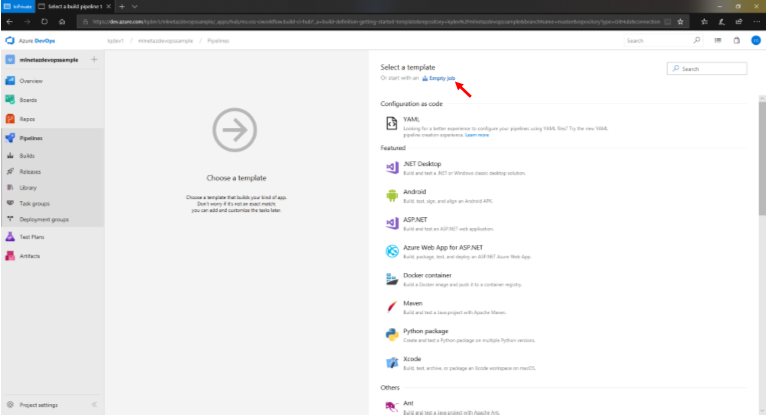Open Releases in the Pipelines menu
The height and width of the screenshot is (415, 766).
click(30, 171)
